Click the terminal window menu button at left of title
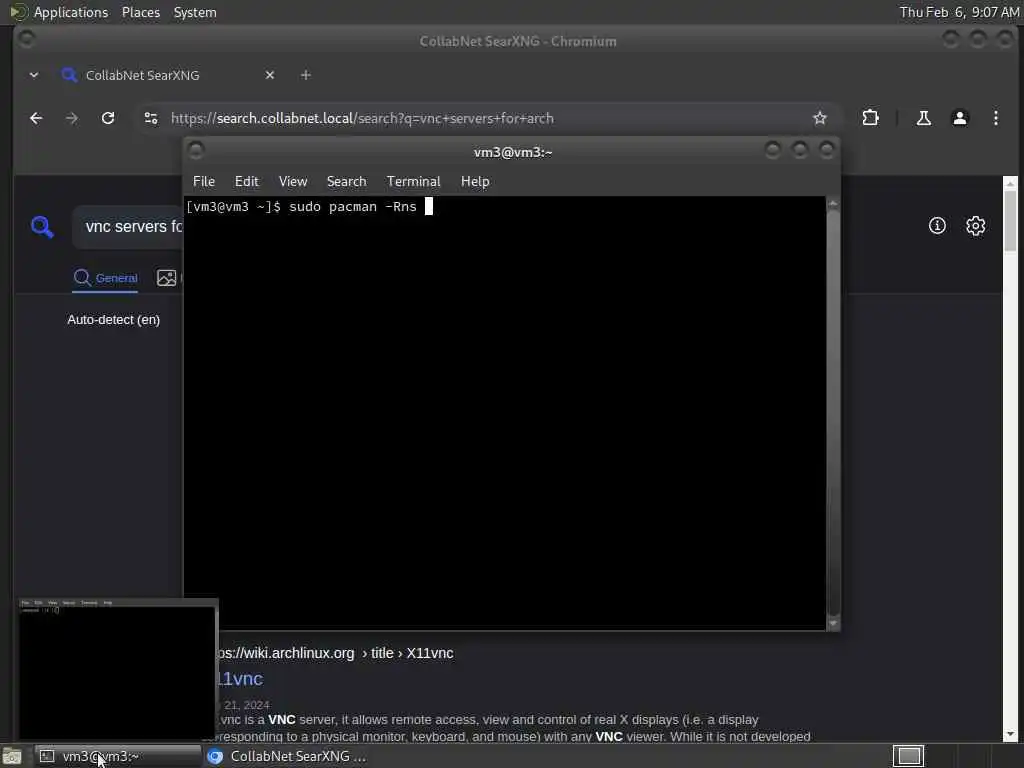The image size is (1024, 768). (196, 151)
